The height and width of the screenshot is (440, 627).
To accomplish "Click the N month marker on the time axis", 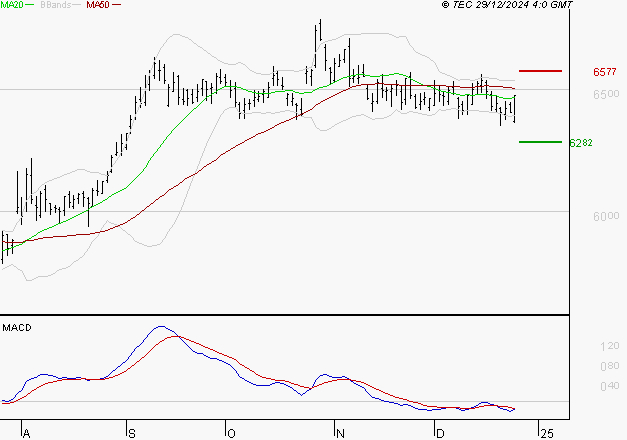I will click(x=340, y=434).
